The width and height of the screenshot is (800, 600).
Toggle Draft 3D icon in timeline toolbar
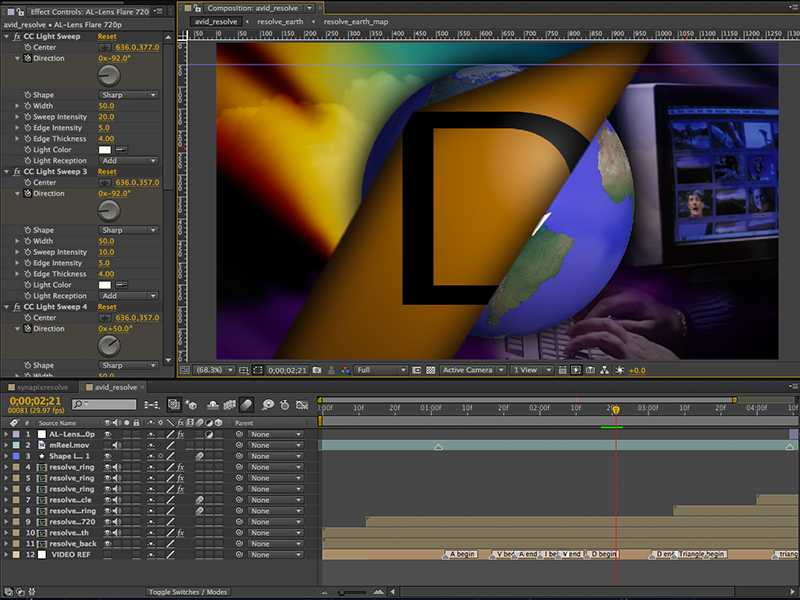coord(192,405)
